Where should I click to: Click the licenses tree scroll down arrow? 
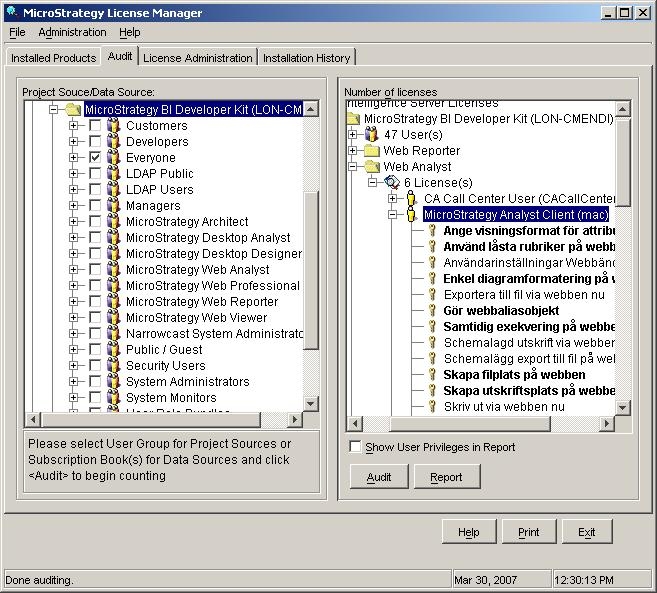tap(623, 407)
